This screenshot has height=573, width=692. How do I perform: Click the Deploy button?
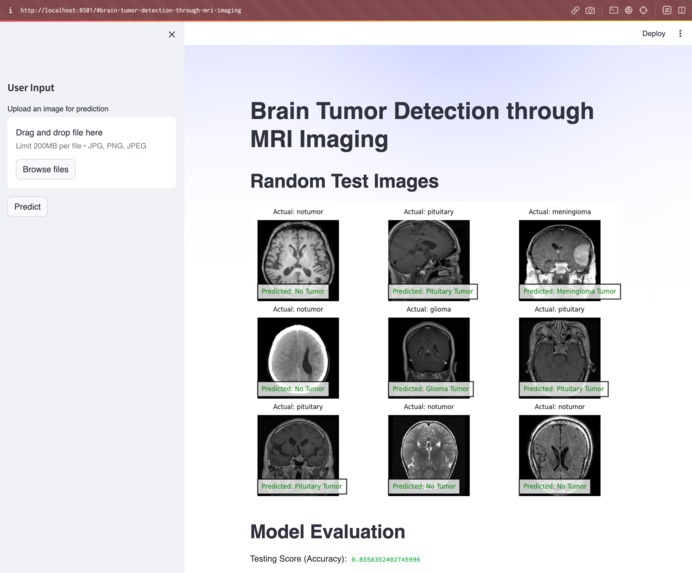[x=653, y=34]
